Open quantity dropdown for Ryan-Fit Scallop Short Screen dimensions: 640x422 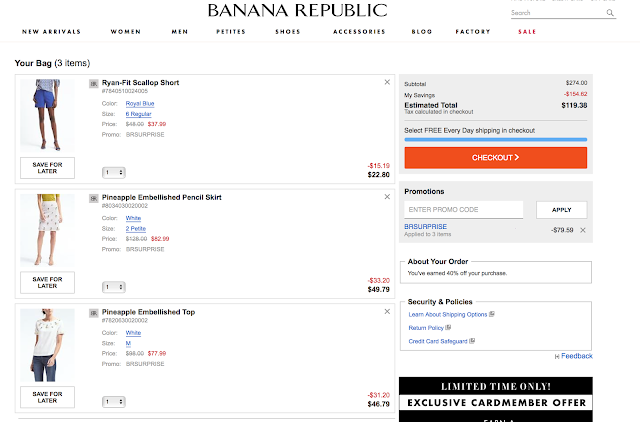coord(113,172)
